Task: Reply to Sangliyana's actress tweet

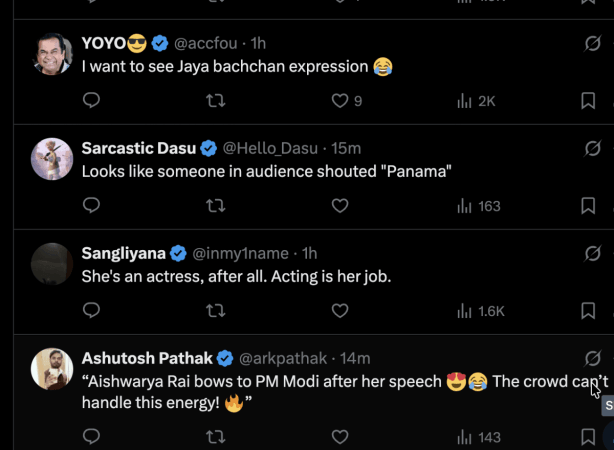Action: [x=91, y=310]
